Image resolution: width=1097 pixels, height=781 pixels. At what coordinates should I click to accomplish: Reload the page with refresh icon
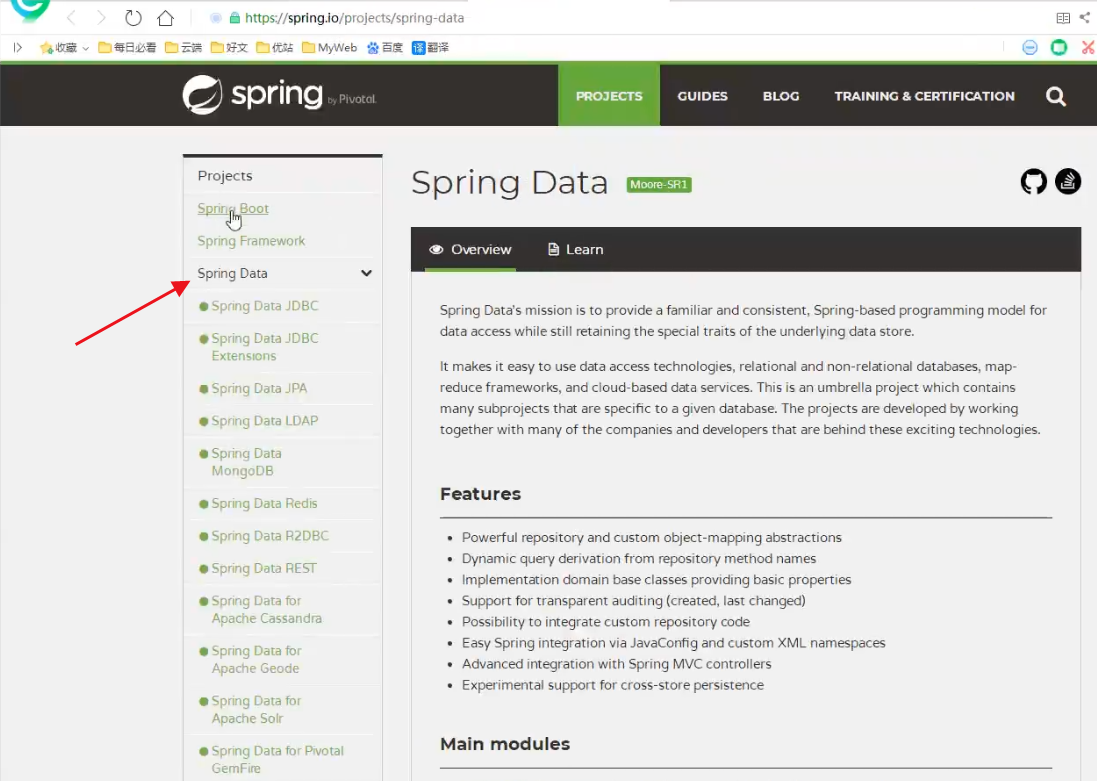(133, 18)
